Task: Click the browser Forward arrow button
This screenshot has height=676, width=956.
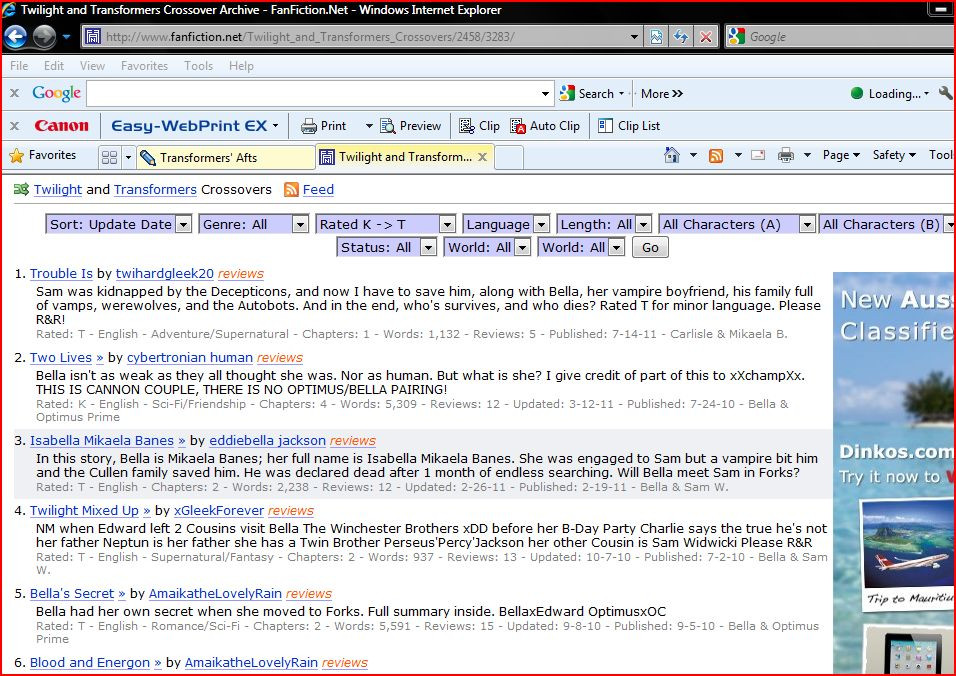Action: (x=44, y=37)
